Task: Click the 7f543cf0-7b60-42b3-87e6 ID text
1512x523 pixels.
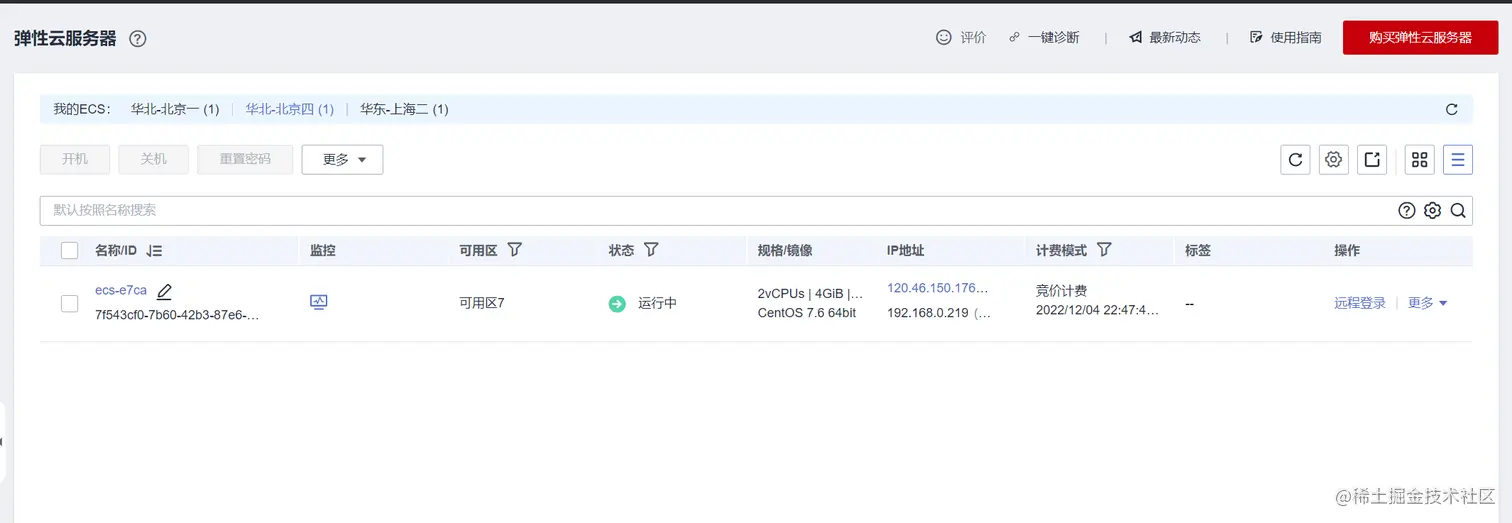Action: coord(177,315)
